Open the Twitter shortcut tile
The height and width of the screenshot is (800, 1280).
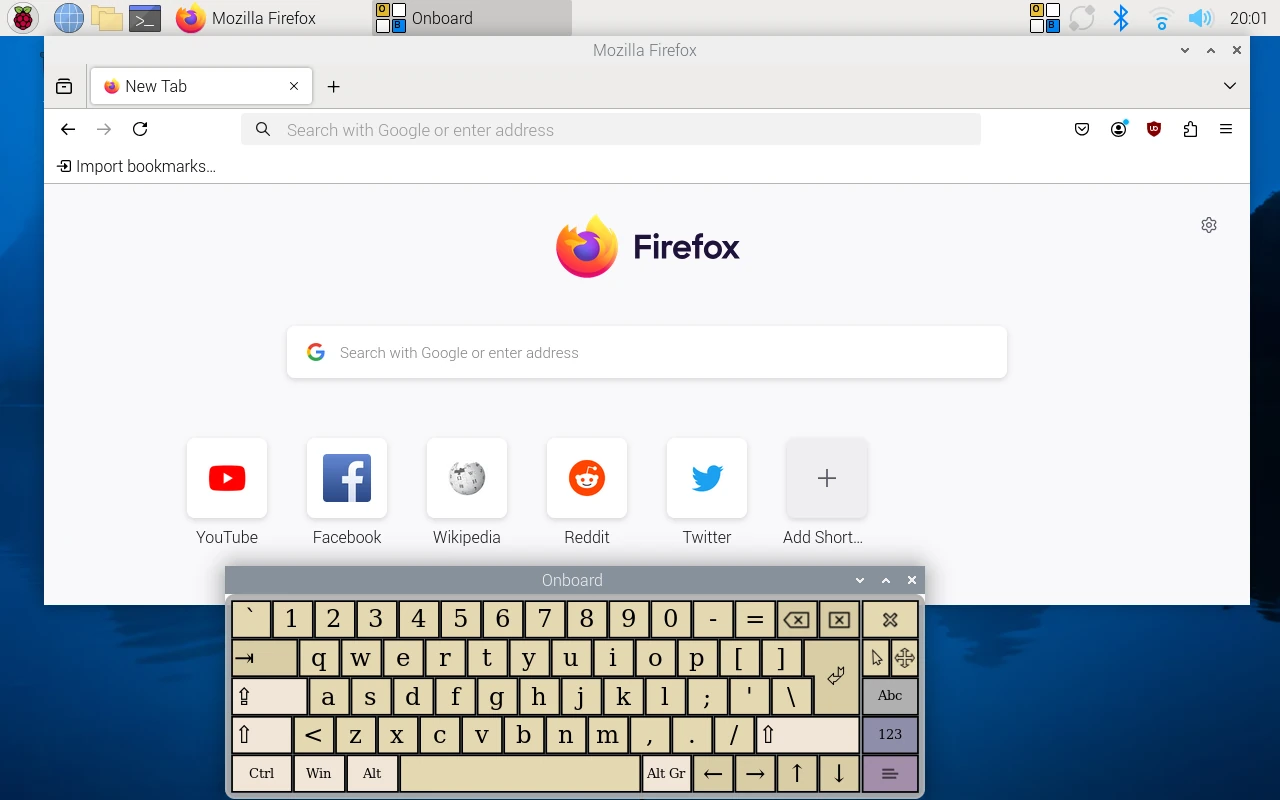(707, 478)
